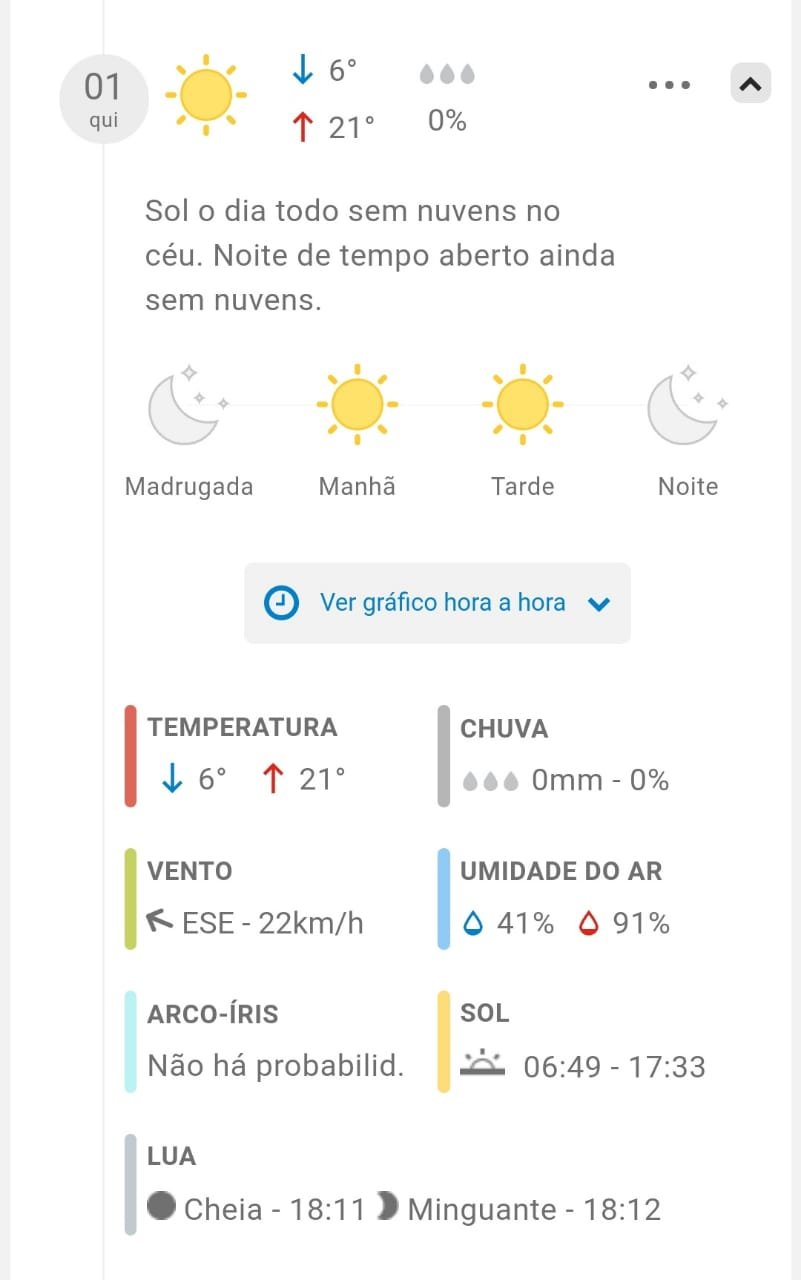Select the Noite moon icon
The width and height of the screenshot is (801, 1280).
point(688,406)
